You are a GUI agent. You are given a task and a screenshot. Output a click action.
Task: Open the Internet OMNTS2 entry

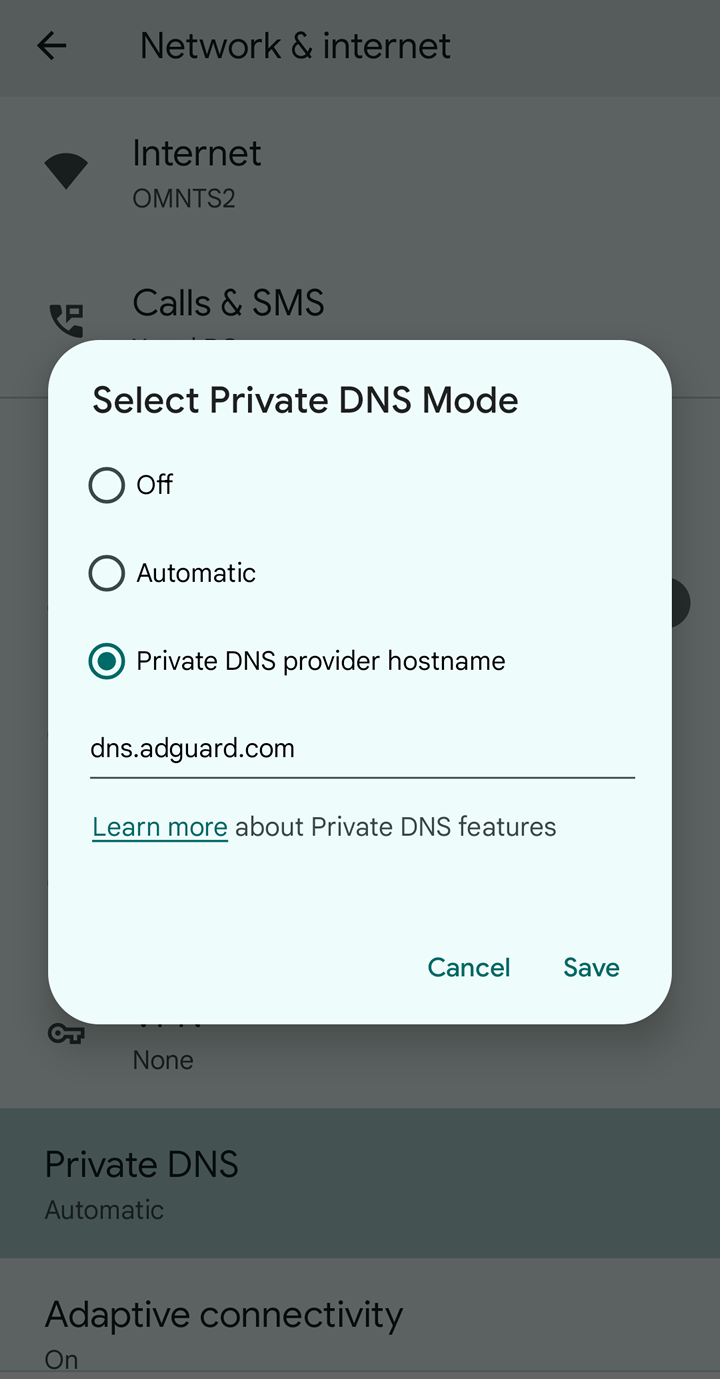coord(197,170)
